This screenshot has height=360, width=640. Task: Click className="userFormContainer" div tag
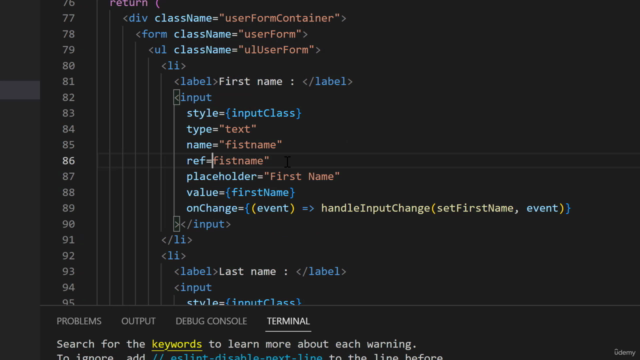(x=234, y=18)
